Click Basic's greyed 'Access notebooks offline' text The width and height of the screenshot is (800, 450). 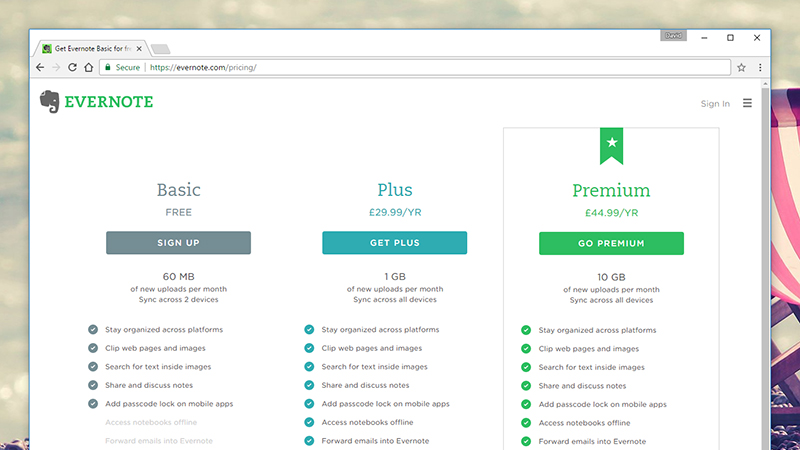(151, 422)
